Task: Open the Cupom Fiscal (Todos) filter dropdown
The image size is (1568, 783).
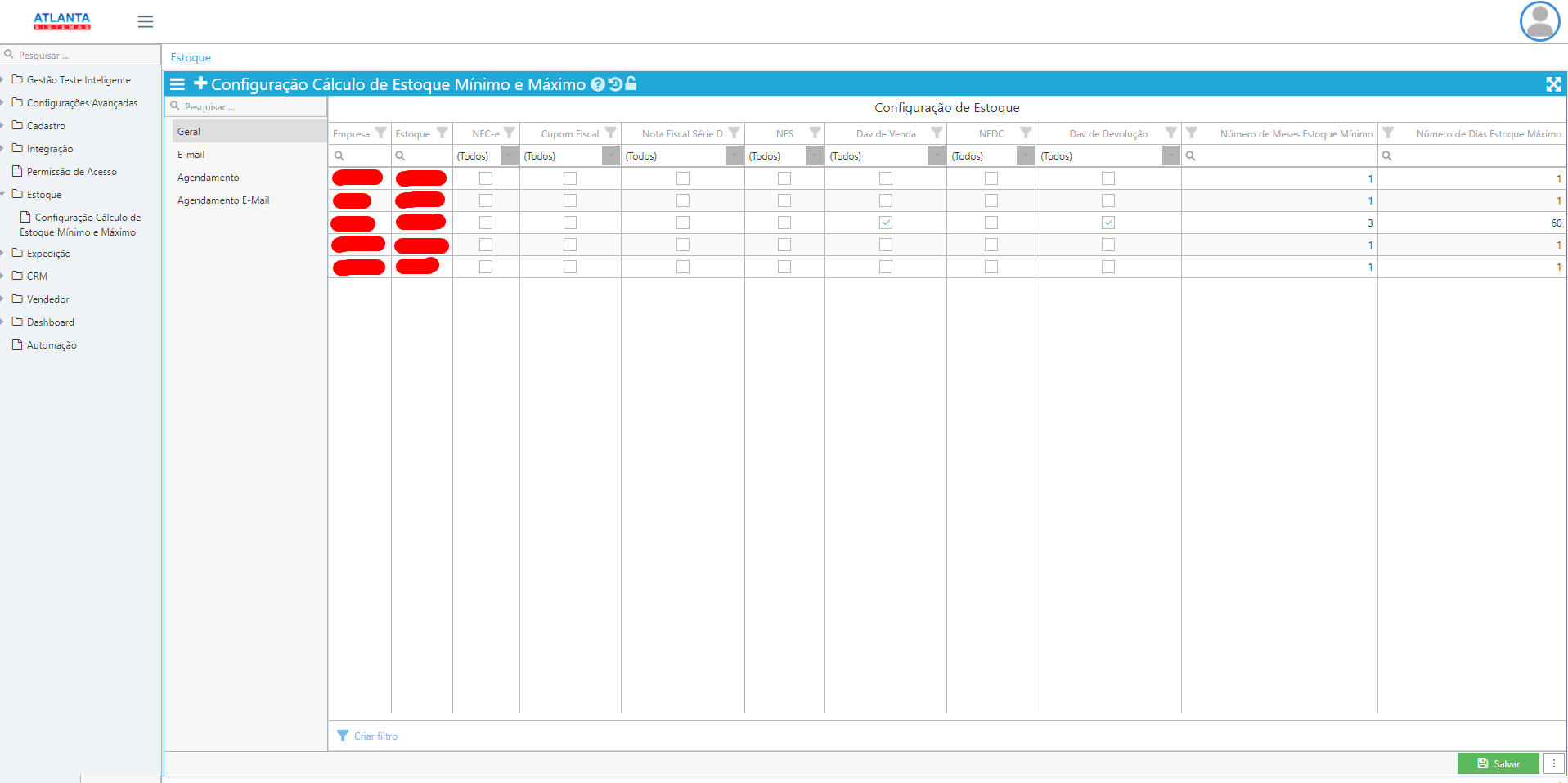Action: pos(611,156)
